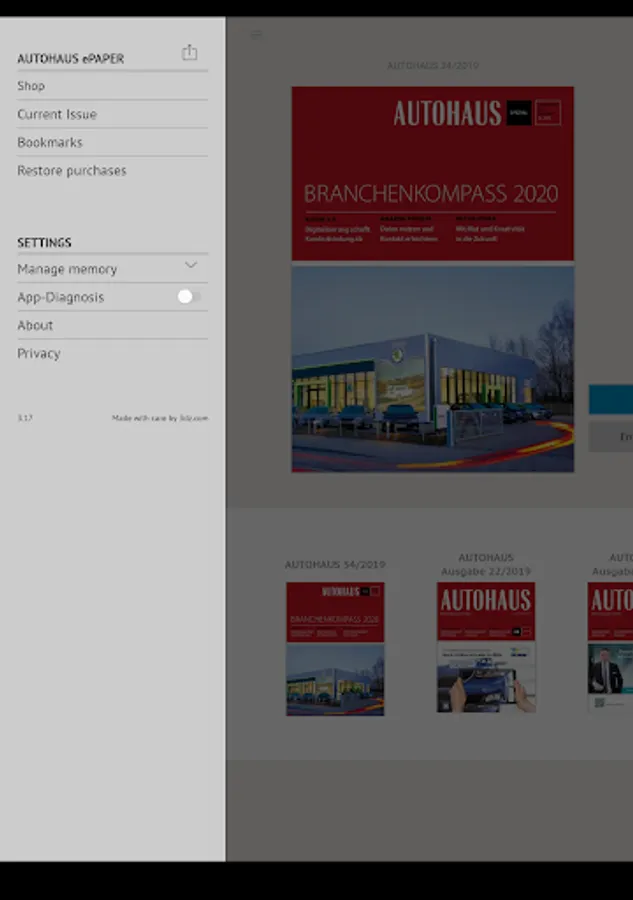633x900 pixels.
Task: Toggle the App-Diagnosis switch
Action: tap(189, 297)
